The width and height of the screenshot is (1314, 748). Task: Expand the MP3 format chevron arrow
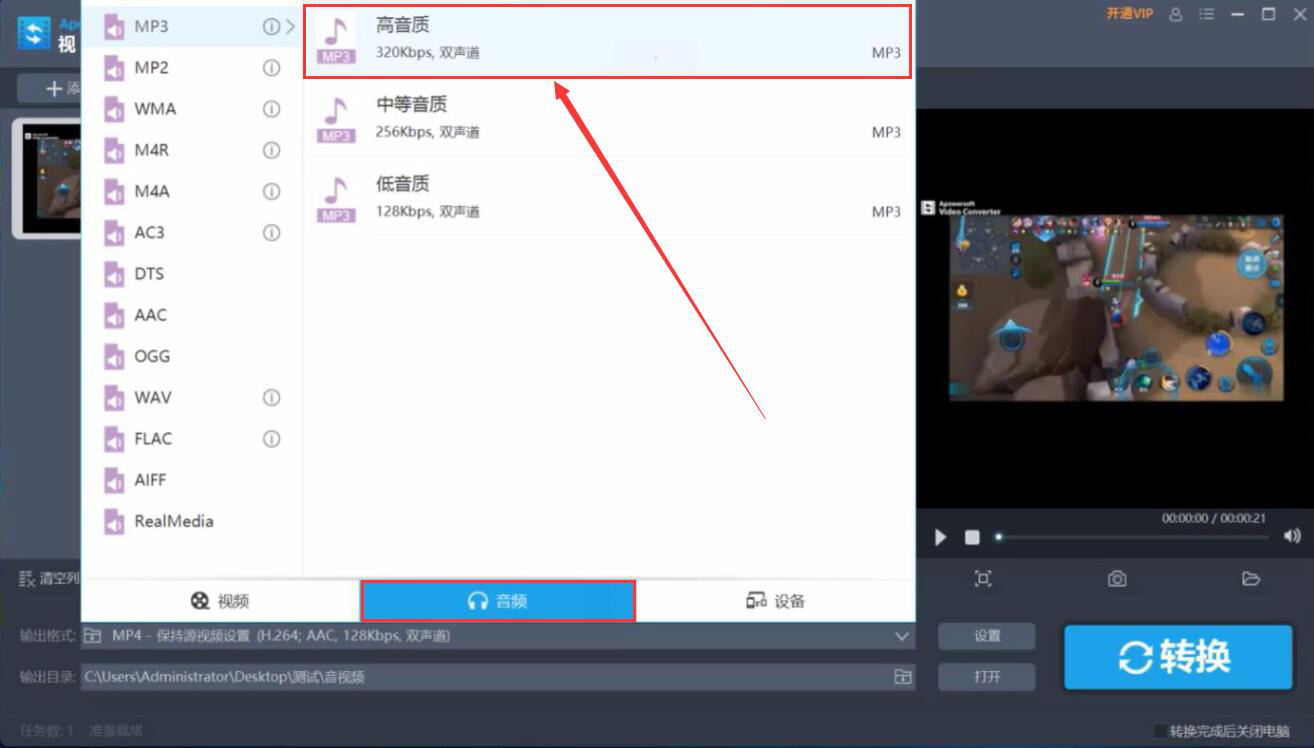291,27
